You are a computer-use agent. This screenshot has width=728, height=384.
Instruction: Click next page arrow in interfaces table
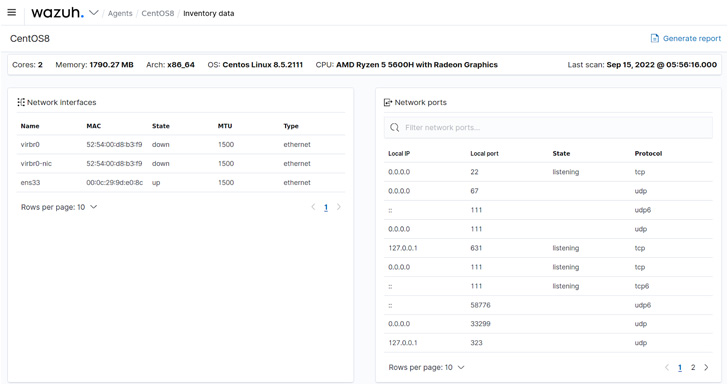point(338,207)
